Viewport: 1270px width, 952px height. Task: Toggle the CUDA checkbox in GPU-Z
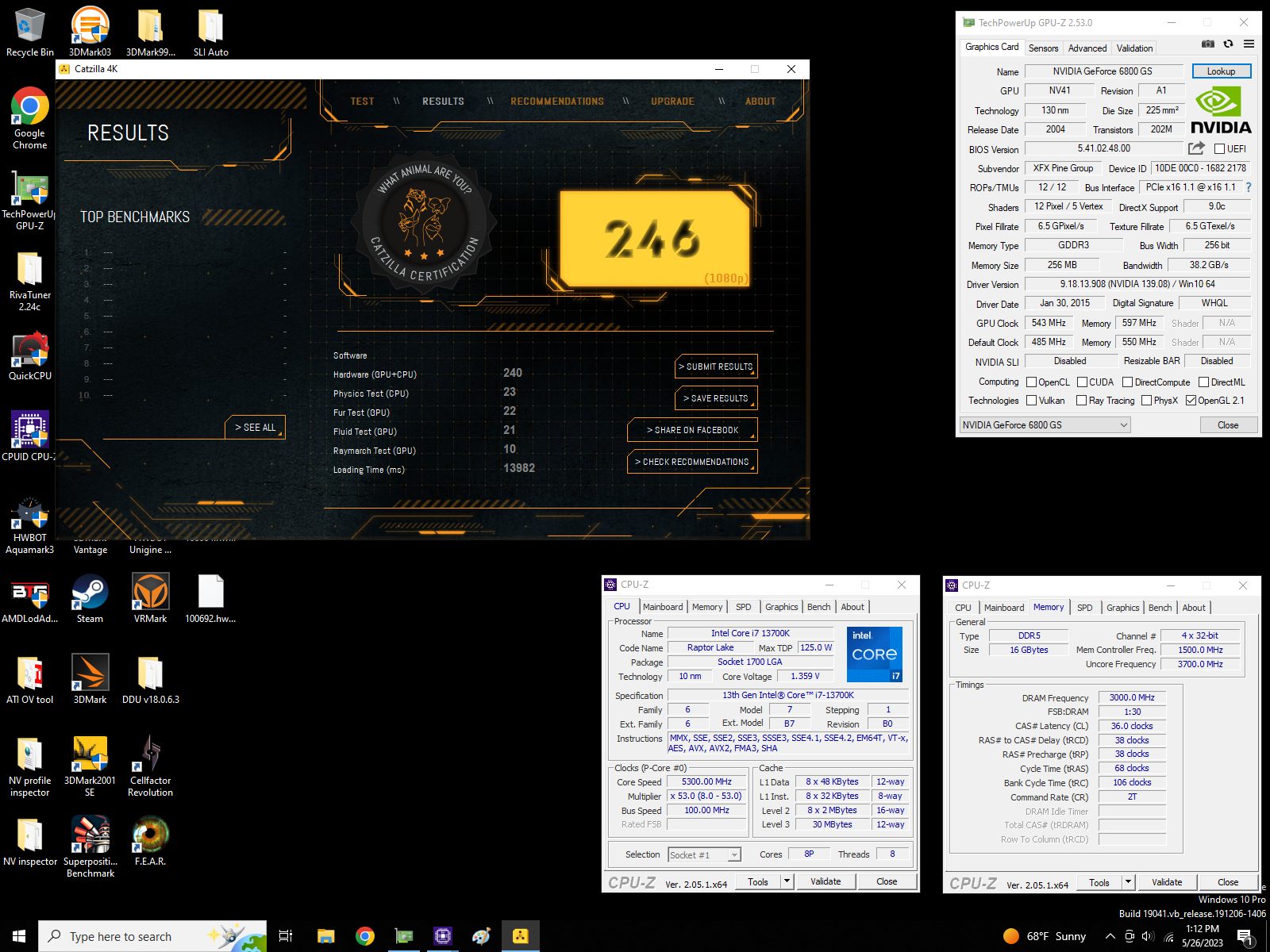[x=1082, y=382]
